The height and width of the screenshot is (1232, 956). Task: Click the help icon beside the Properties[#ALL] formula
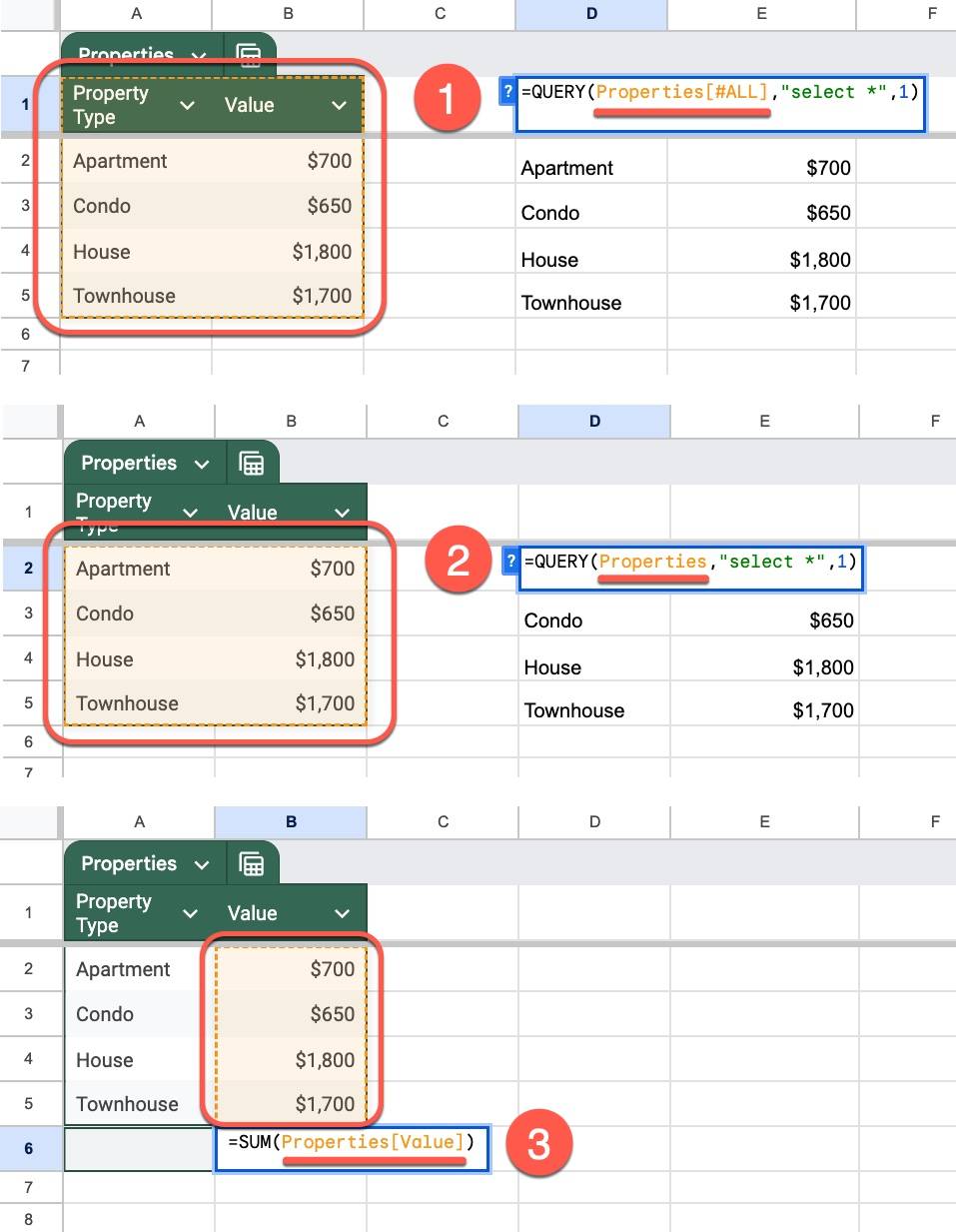tap(507, 92)
